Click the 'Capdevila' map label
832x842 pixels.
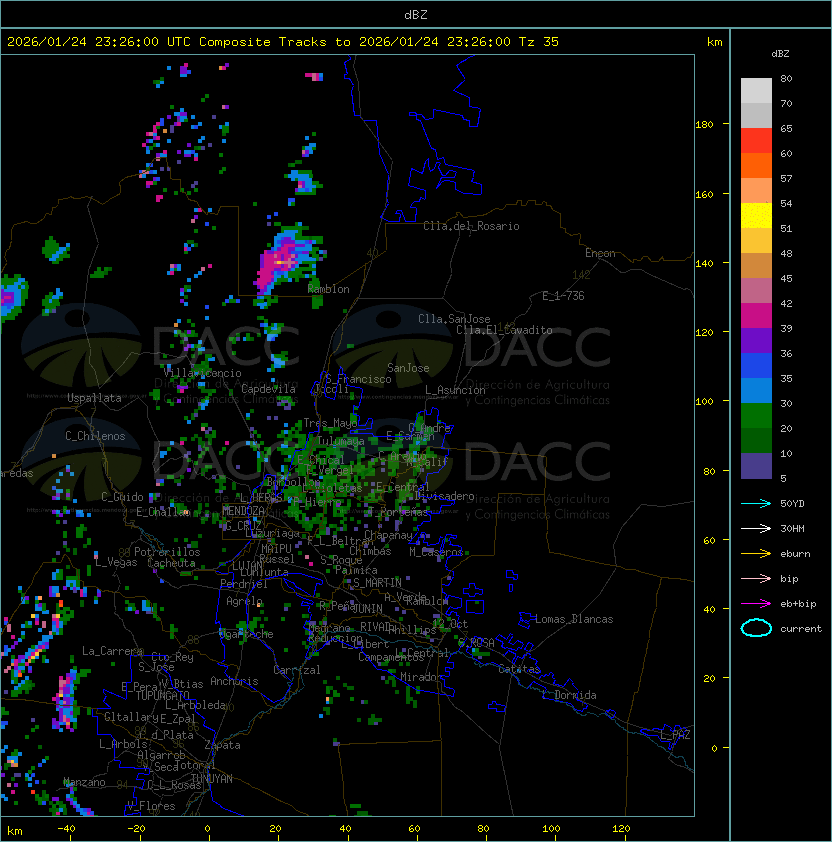point(269,389)
